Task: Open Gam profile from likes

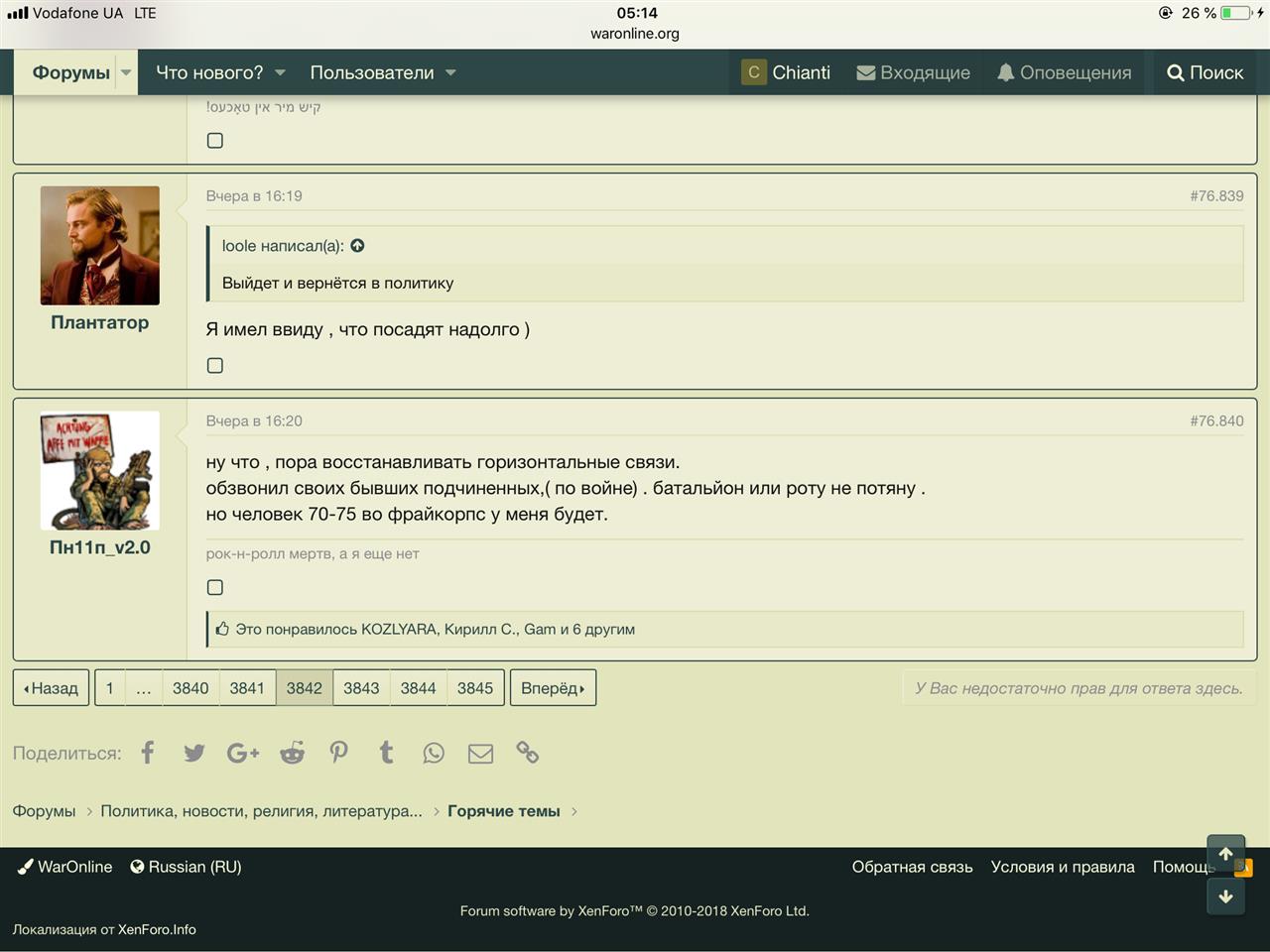Action: [x=540, y=629]
